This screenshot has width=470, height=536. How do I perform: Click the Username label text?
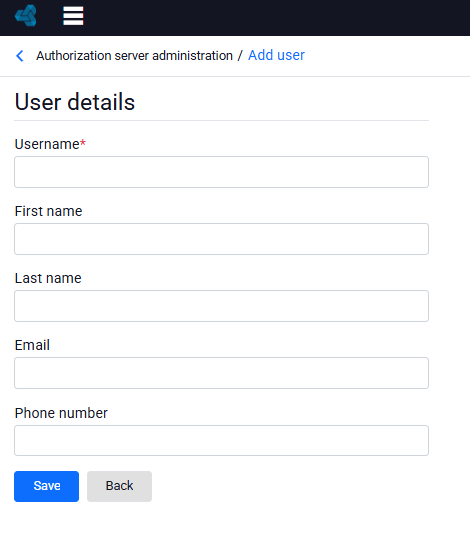pyautogui.click(x=47, y=144)
